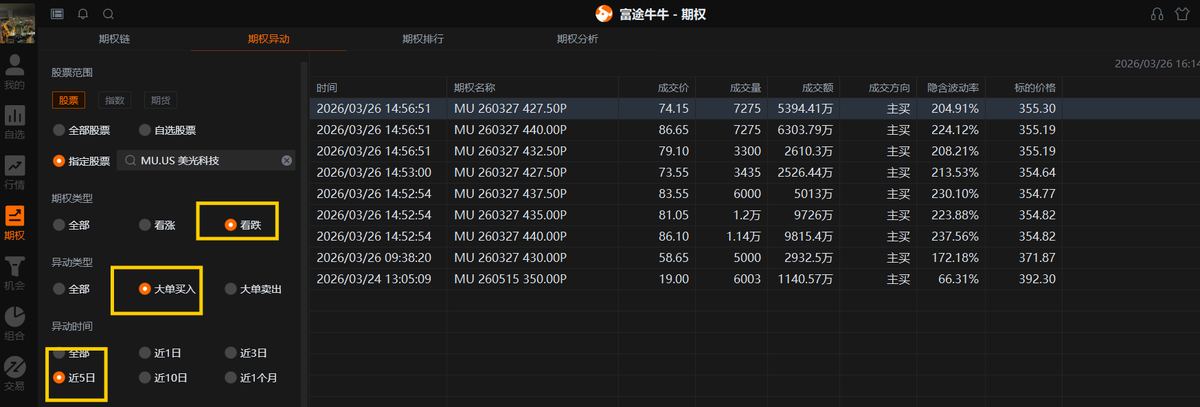Open customer service headset icon
The height and width of the screenshot is (407, 1200).
click(x=1157, y=14)
